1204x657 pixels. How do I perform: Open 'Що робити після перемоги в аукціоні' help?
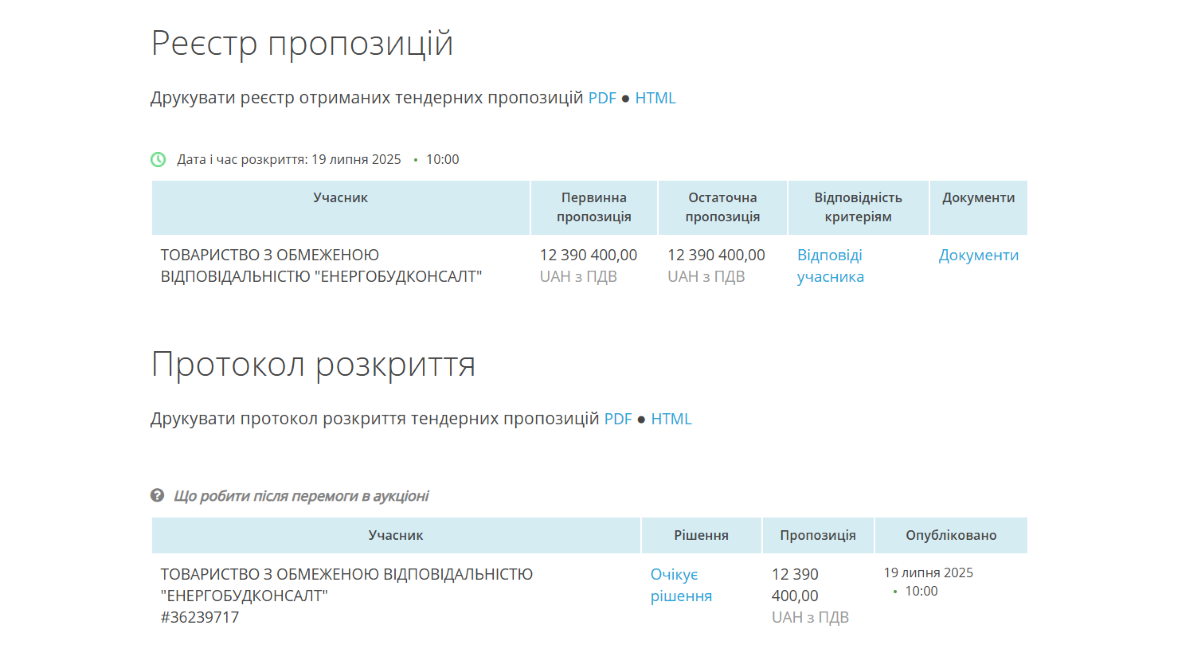point(301,496)
